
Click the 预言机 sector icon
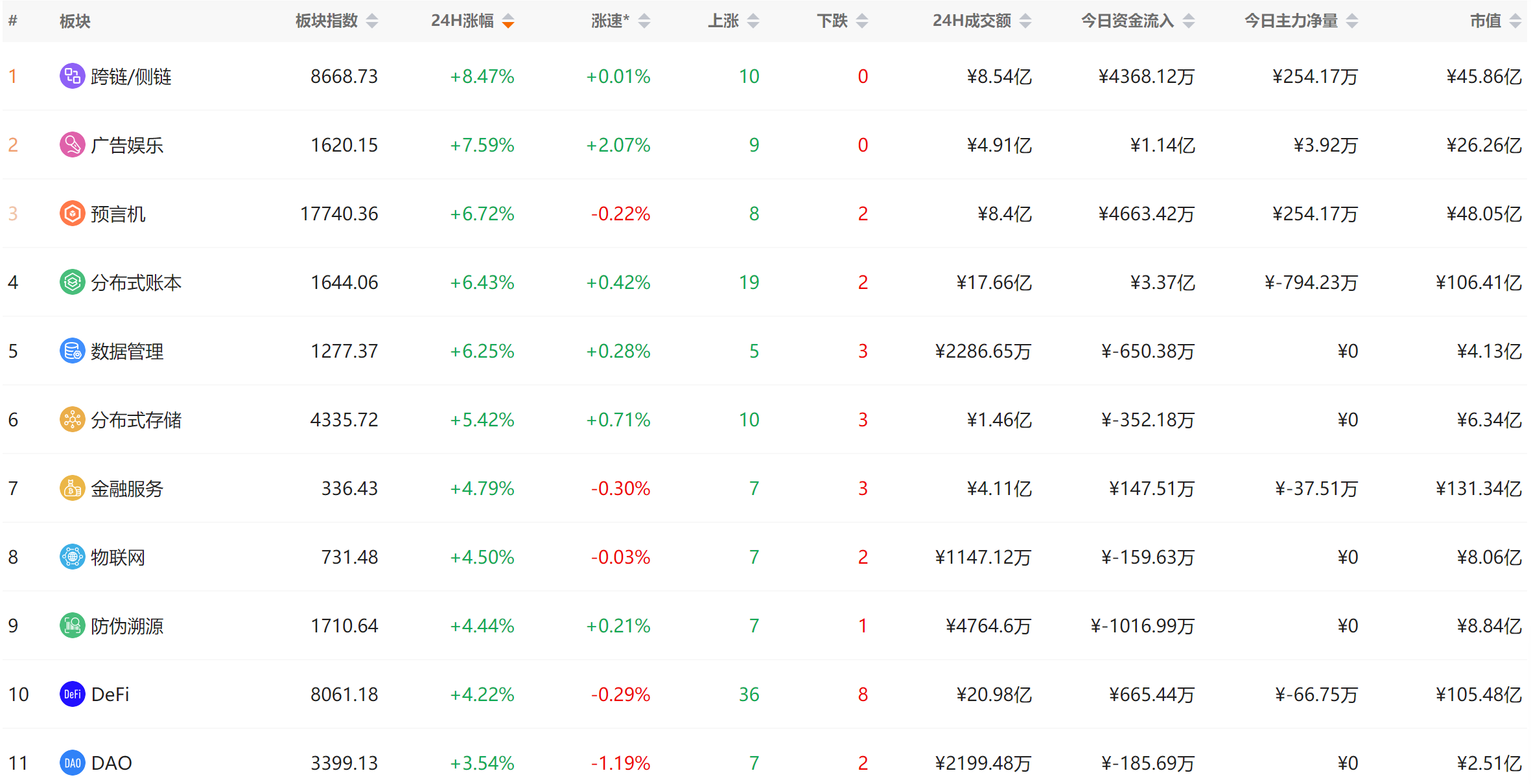click(72, 214)
